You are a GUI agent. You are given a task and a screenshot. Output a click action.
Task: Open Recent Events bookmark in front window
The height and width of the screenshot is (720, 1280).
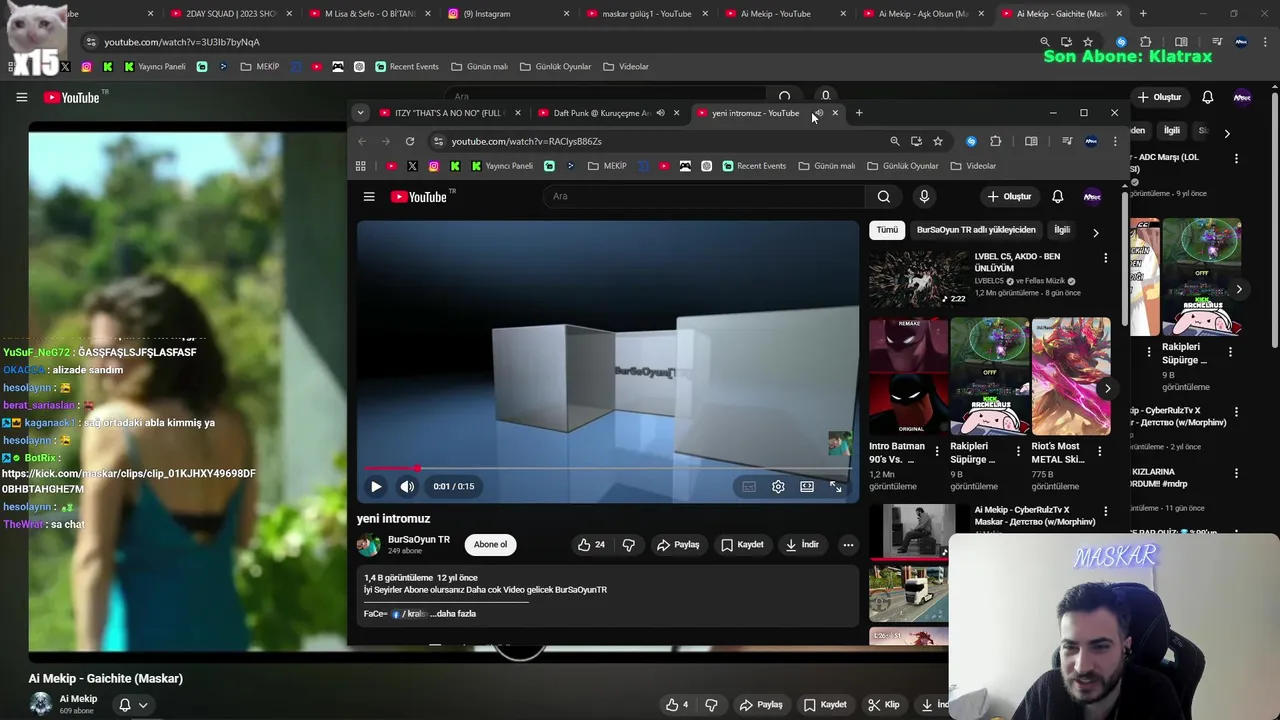754,166
